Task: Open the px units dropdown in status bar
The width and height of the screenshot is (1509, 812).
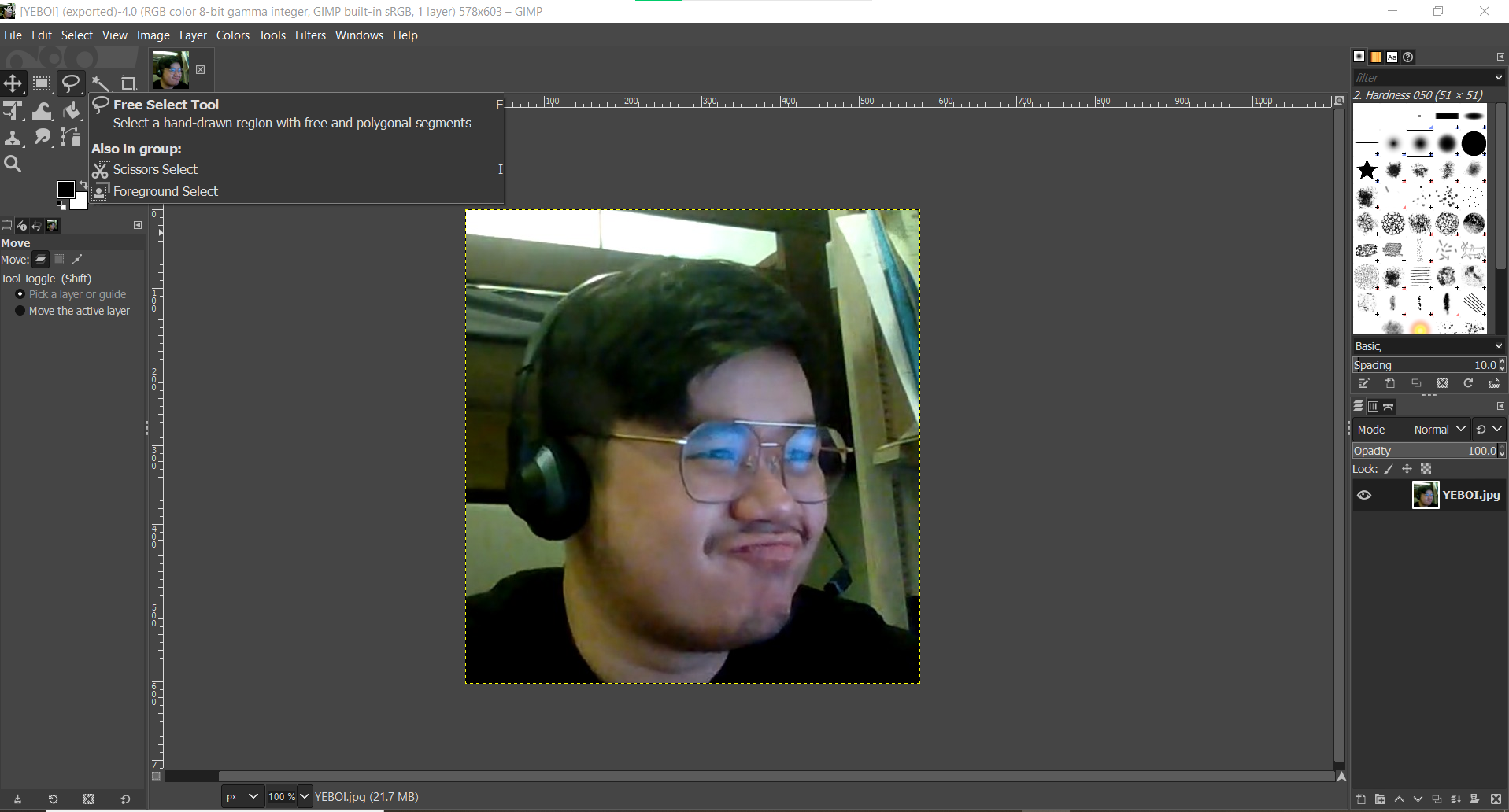Action: (242, 796)
